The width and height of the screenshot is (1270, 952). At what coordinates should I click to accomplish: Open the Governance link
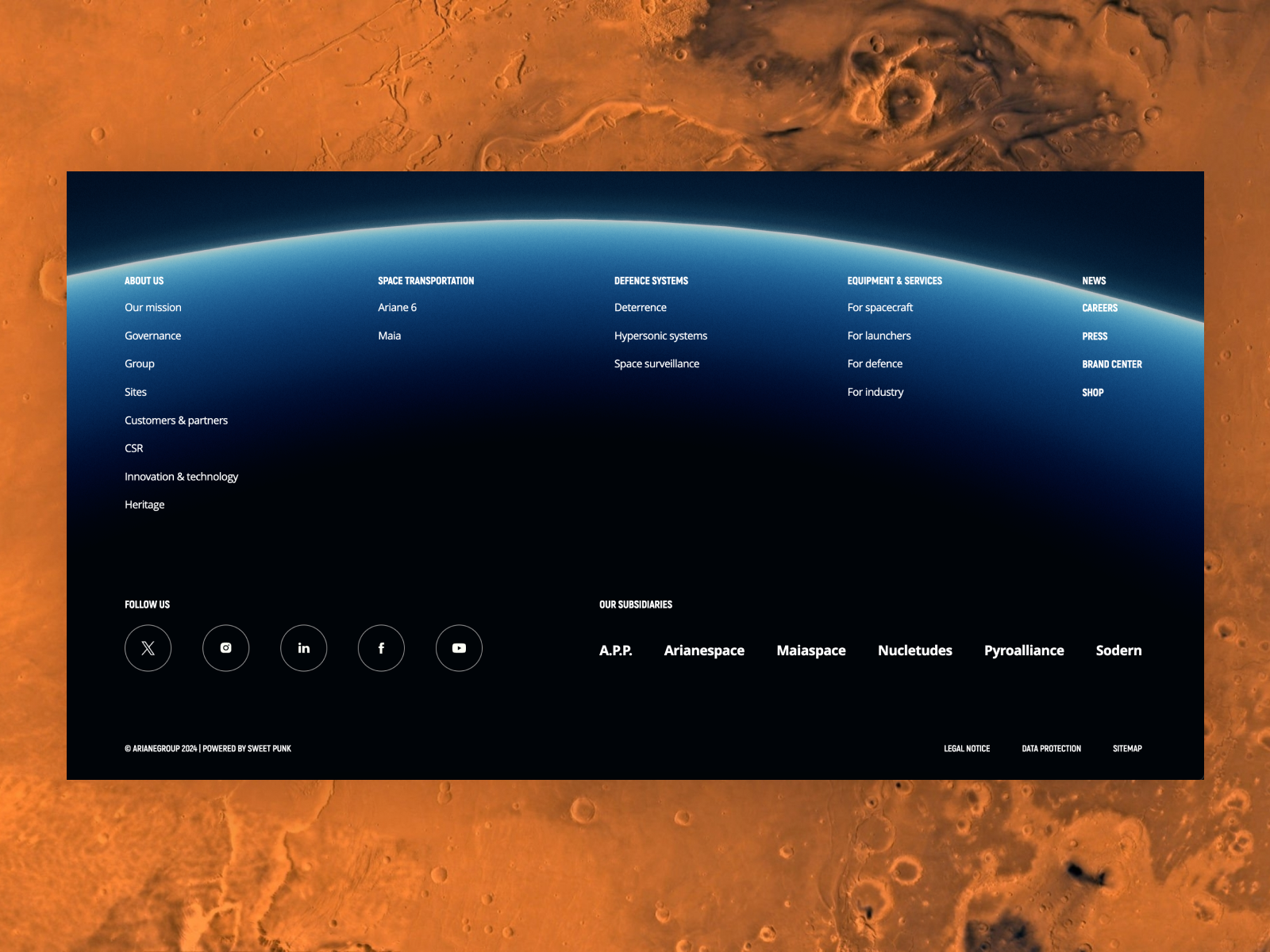[152, 336]
